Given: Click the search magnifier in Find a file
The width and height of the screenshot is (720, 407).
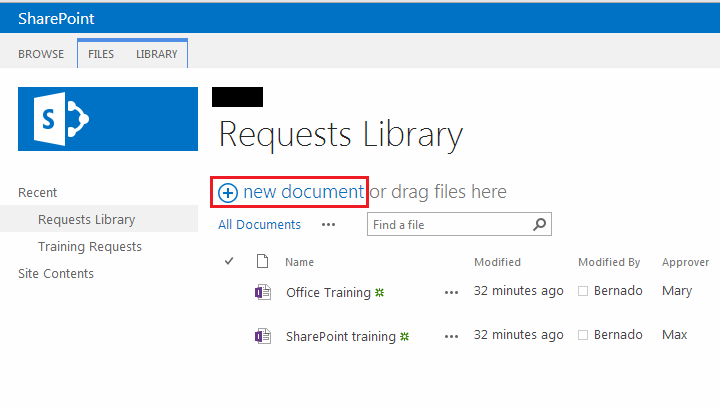Looking at the screenshot, I should click(x=539, y=225).
